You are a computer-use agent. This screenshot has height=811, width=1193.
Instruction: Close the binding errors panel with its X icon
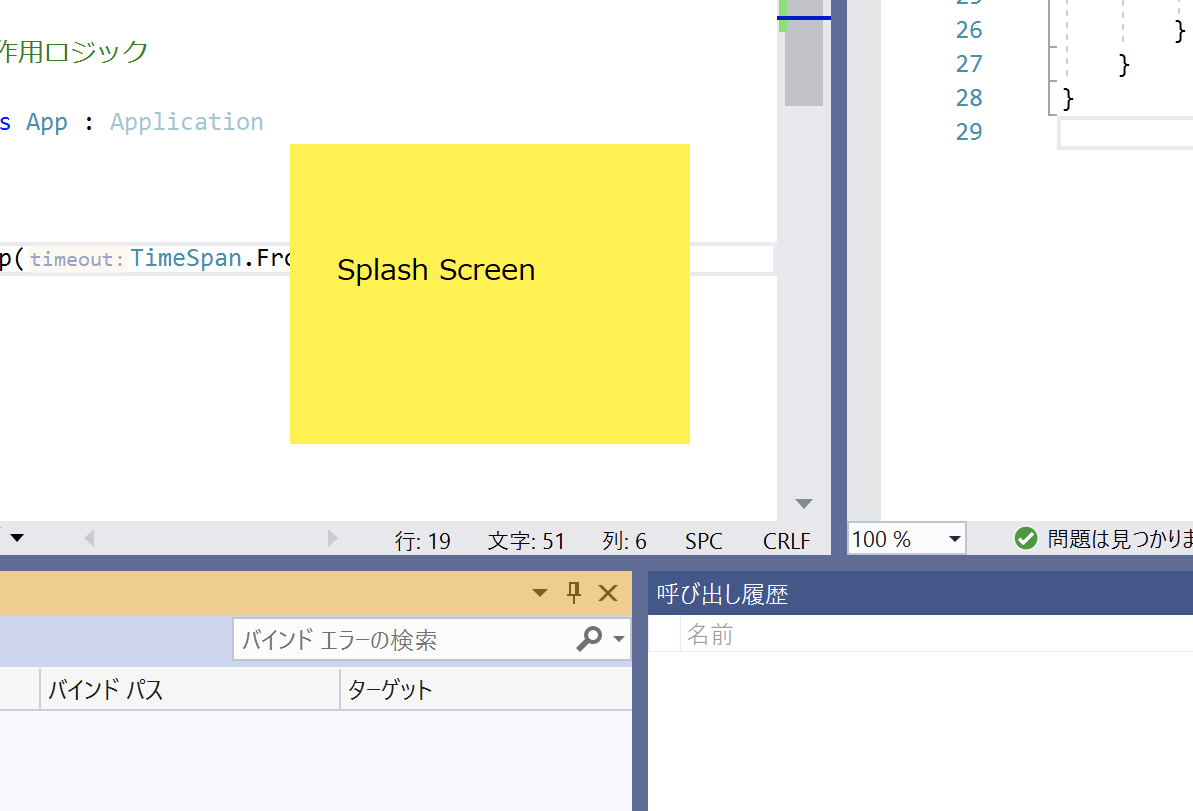point(608,592)
